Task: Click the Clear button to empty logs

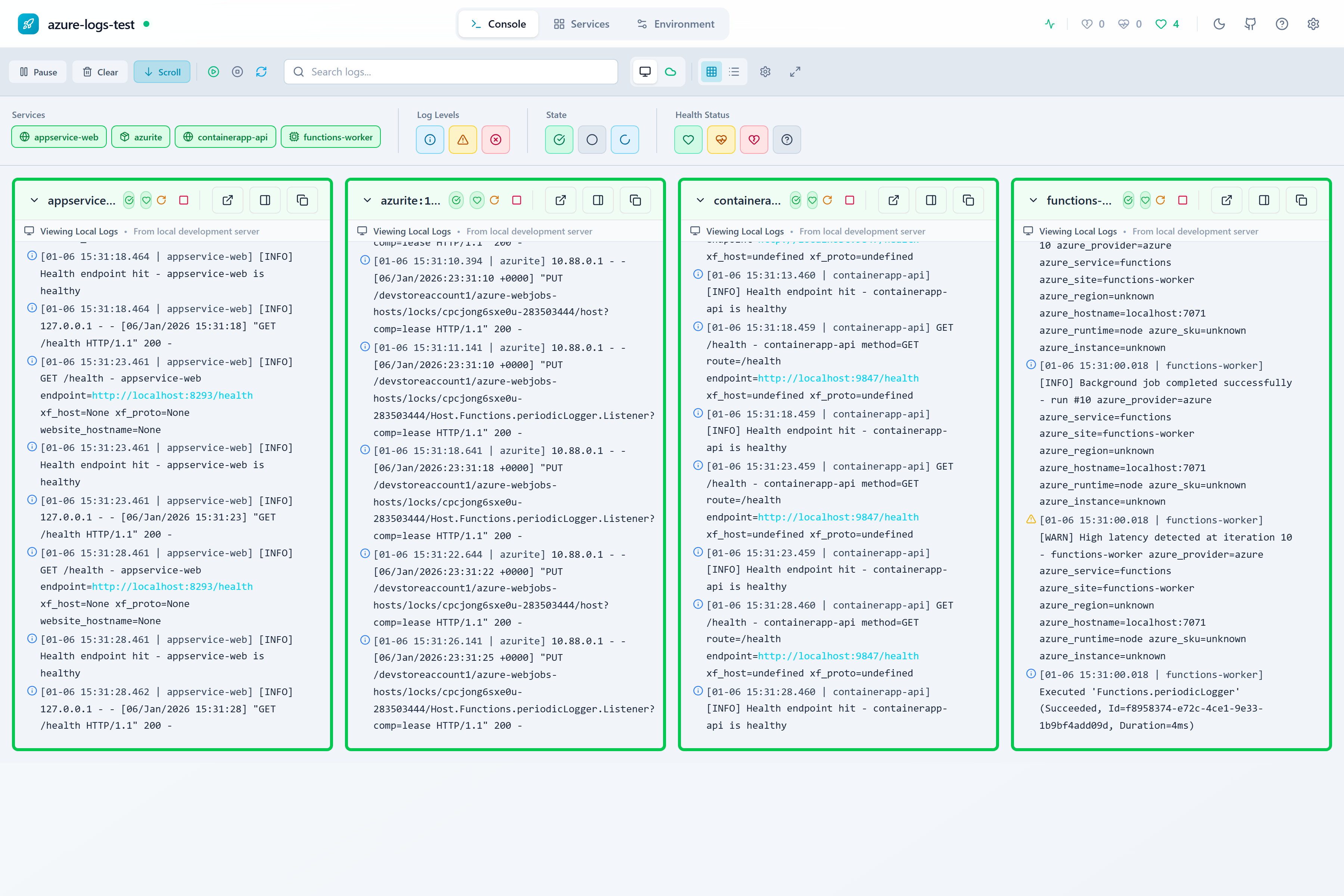Action: [x=99, y=72]
